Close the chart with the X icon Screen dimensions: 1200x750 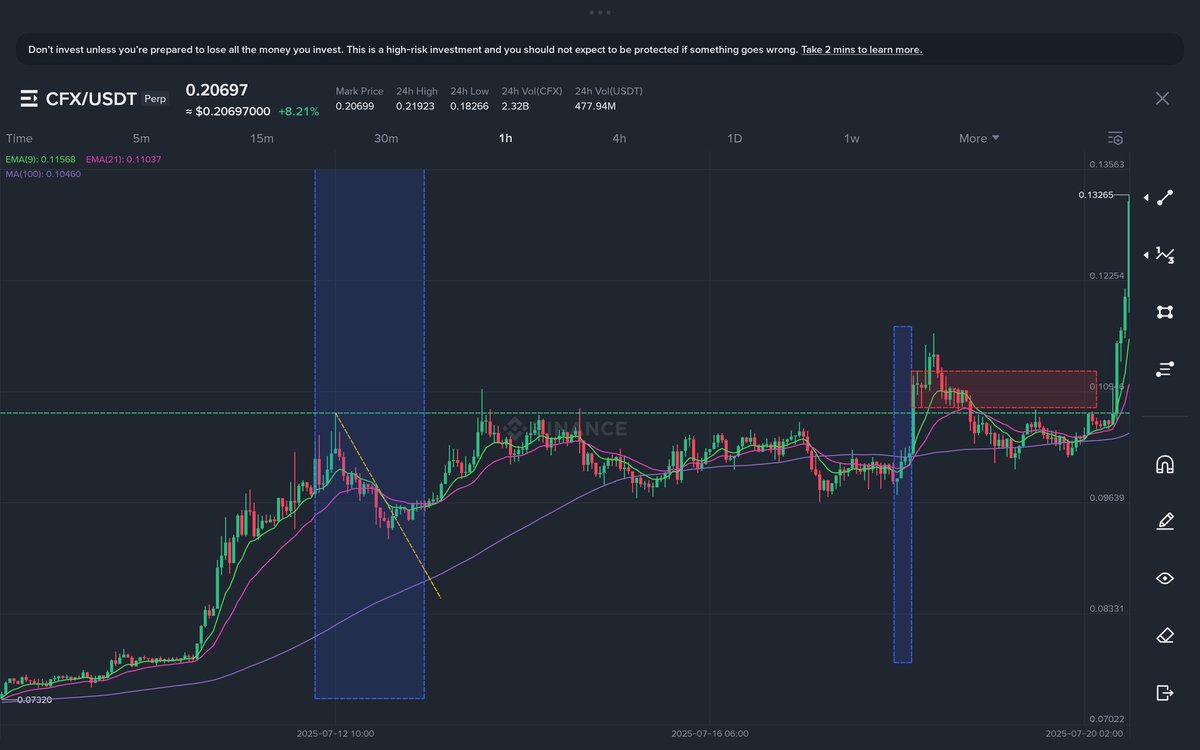pyautogui.click(x=1162, y=98)
